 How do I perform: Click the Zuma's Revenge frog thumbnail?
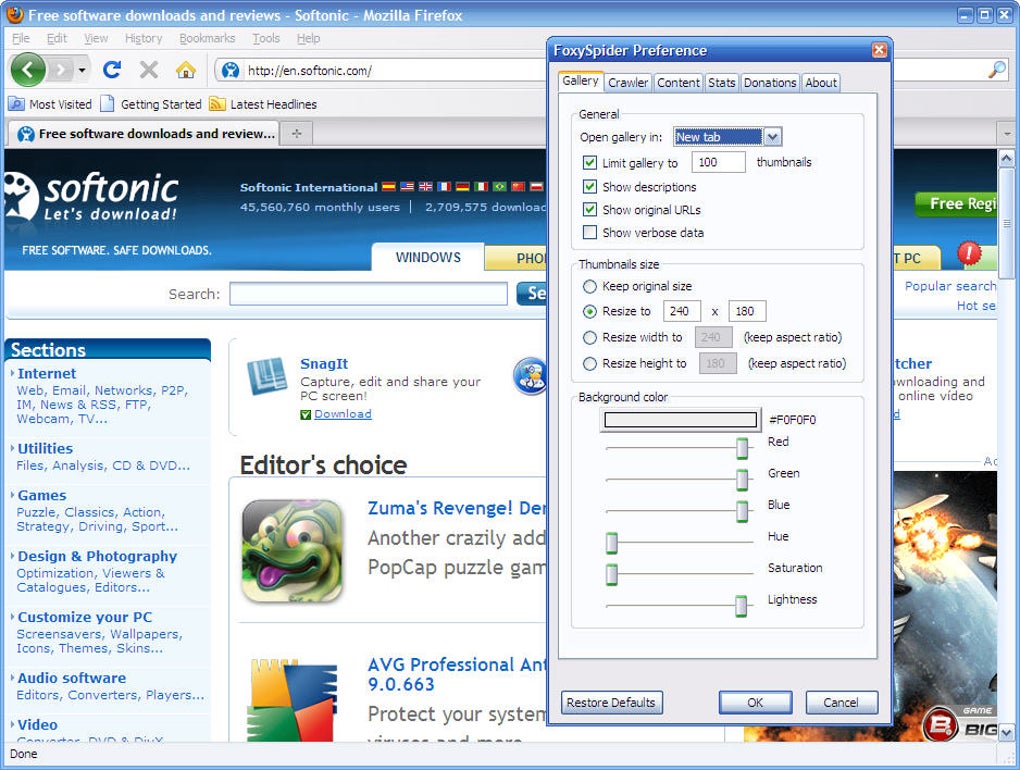pos(292,551)
